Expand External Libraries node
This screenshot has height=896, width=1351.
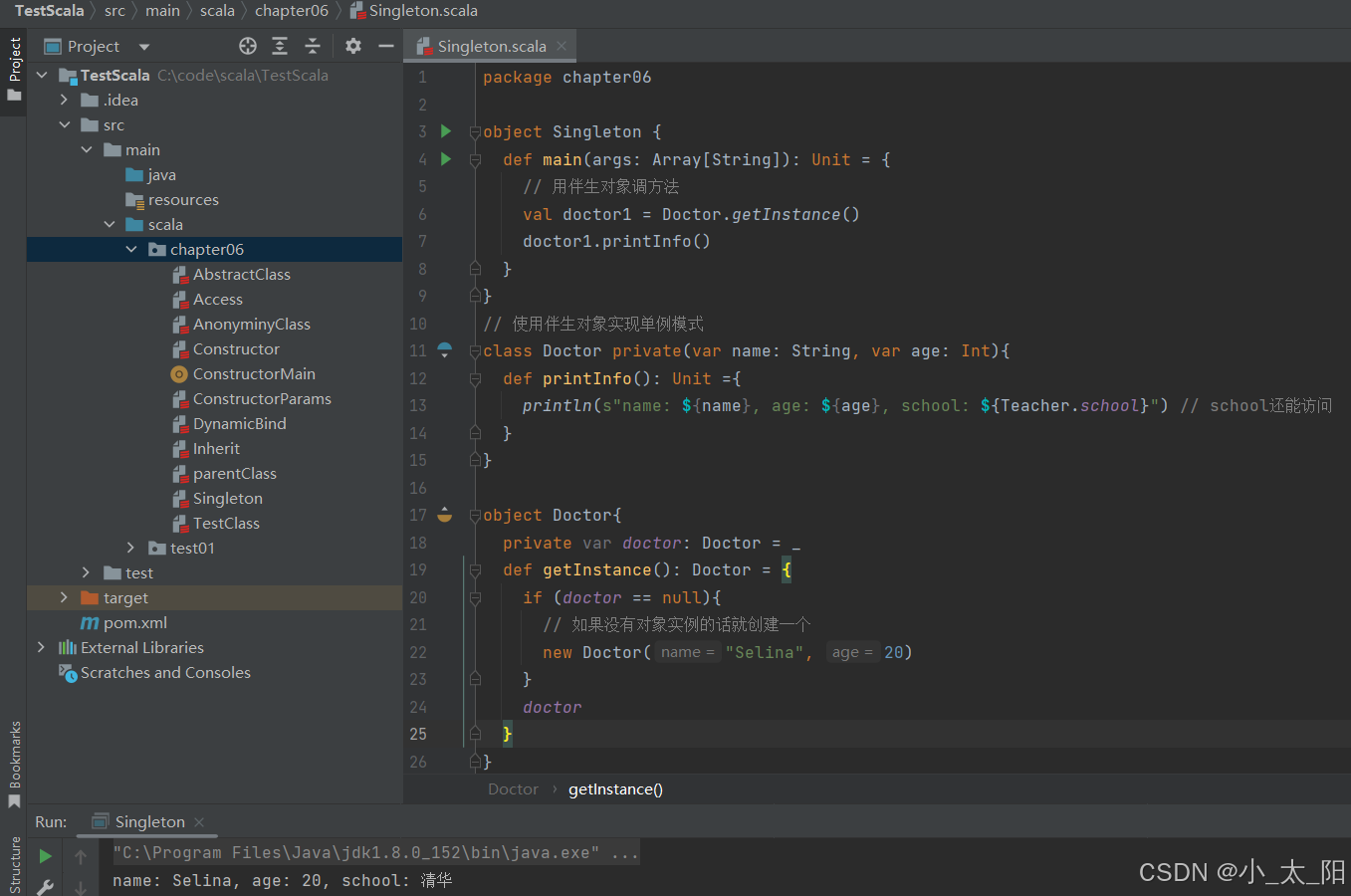pos(42,648)
